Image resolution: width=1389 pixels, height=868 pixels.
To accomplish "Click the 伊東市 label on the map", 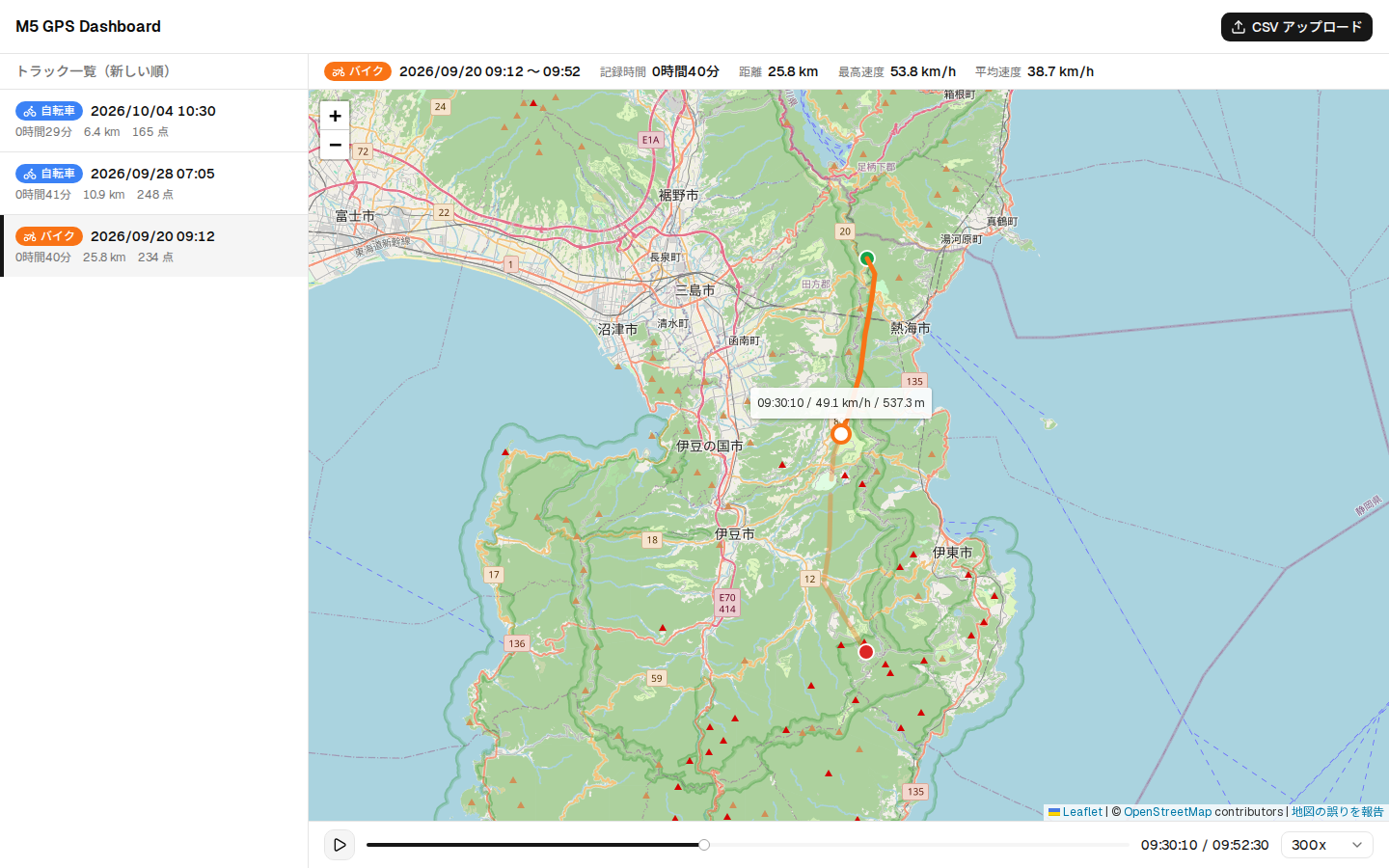I will [953, 553].
